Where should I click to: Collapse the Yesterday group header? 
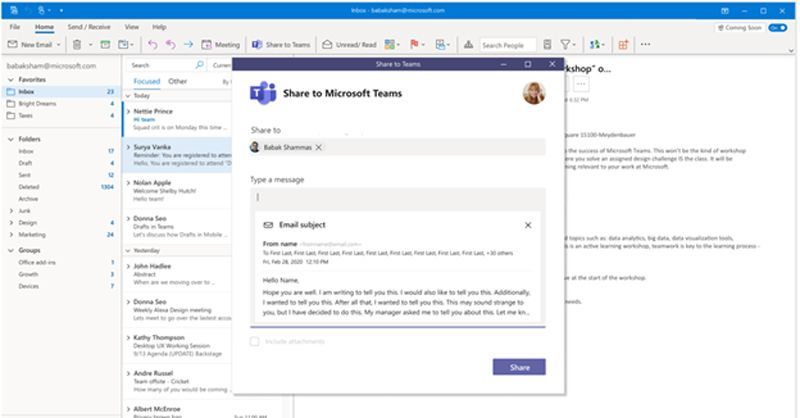[128, 251]
